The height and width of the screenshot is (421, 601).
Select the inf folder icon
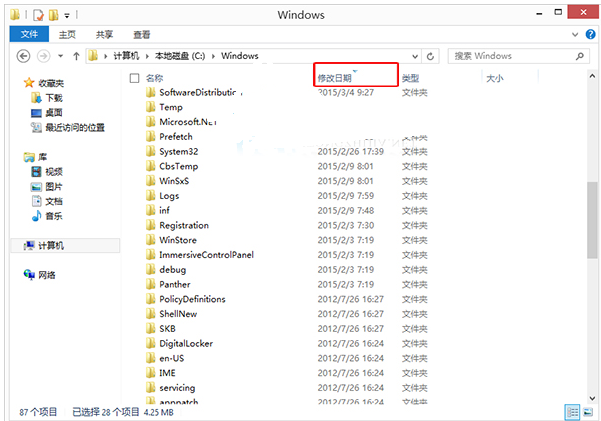151,210
